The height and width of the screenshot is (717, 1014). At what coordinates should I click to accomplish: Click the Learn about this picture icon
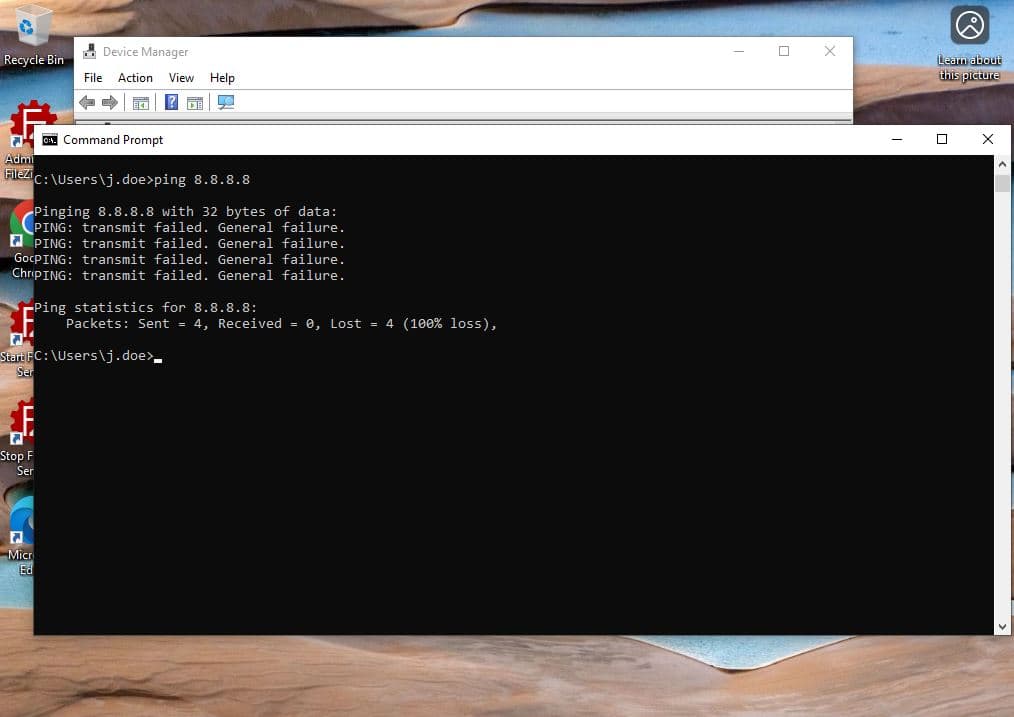click(969, 27)
